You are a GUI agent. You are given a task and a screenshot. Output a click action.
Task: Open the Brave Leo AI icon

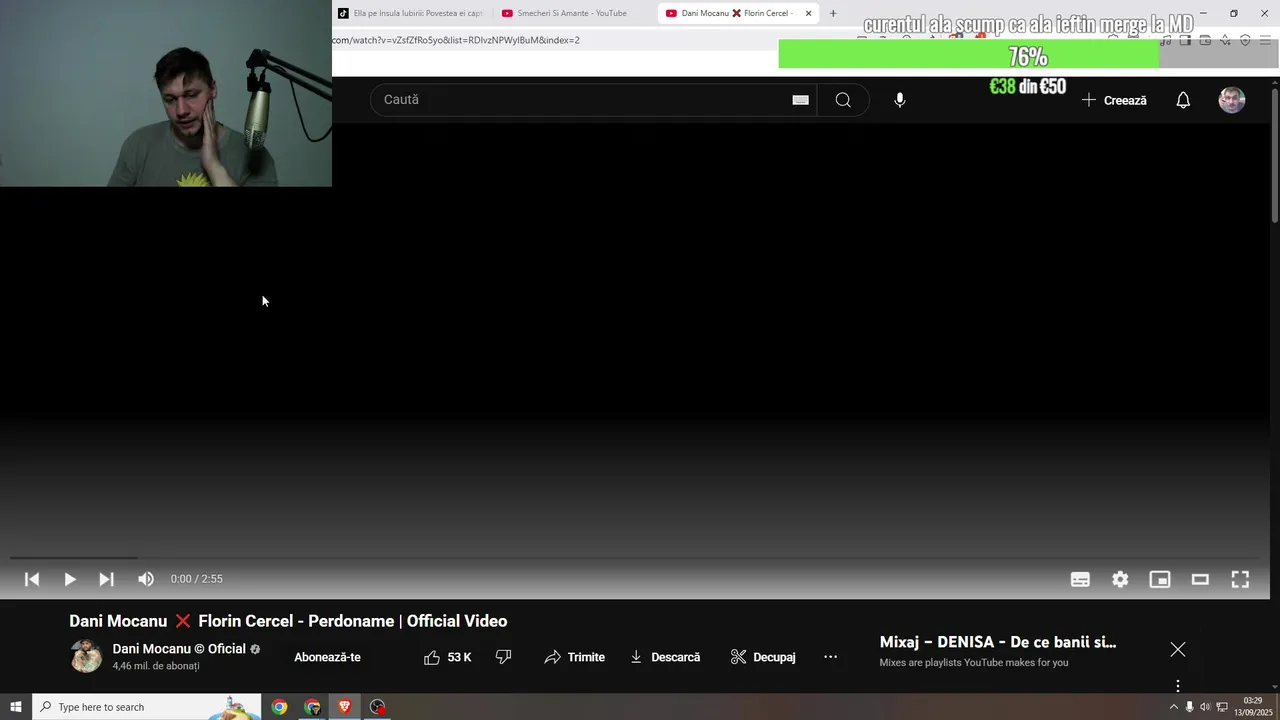coord(1225,41)
